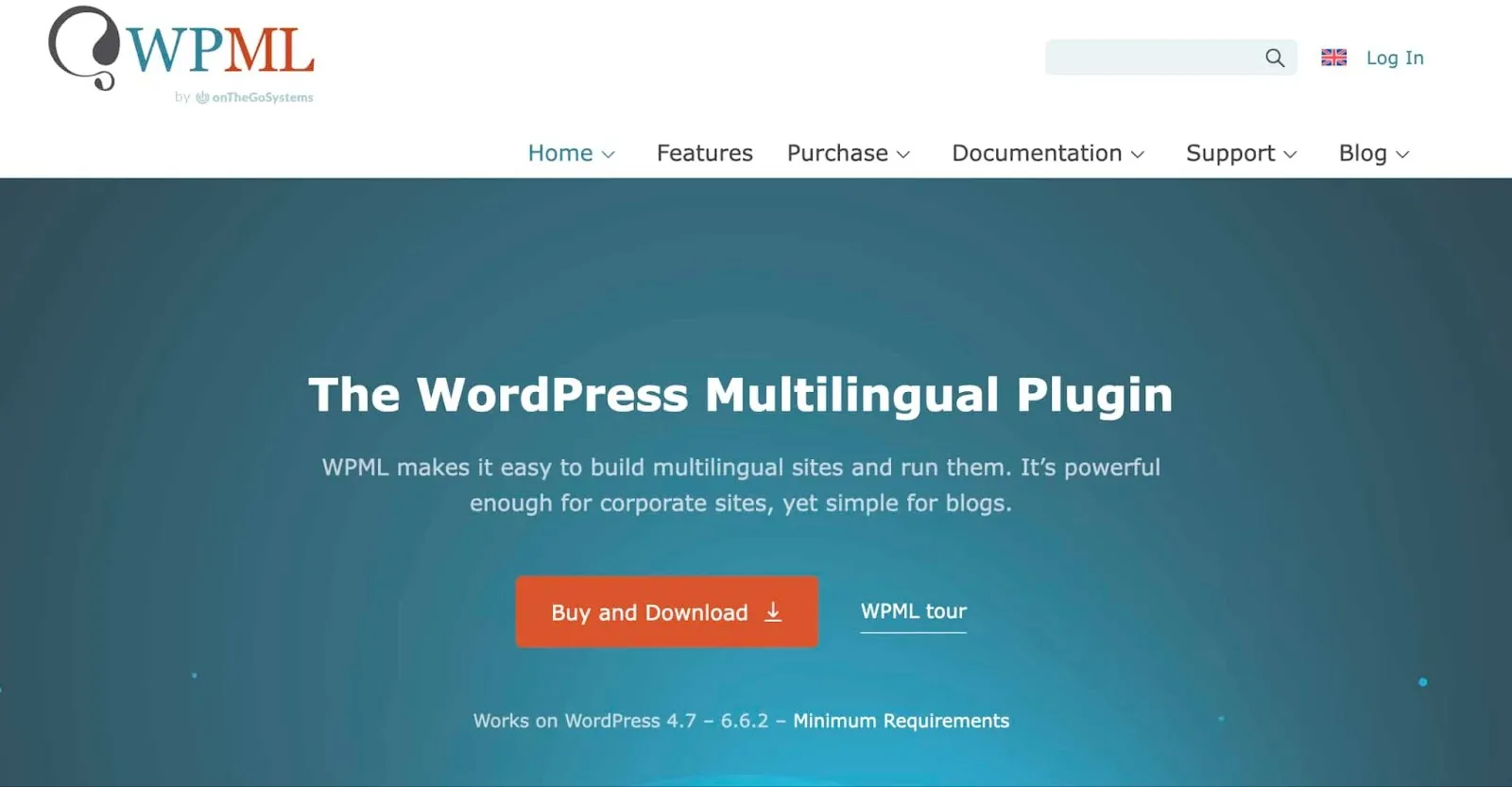Open the Features page
This screenshot has height=787, width=1512.
pos(705,153)
